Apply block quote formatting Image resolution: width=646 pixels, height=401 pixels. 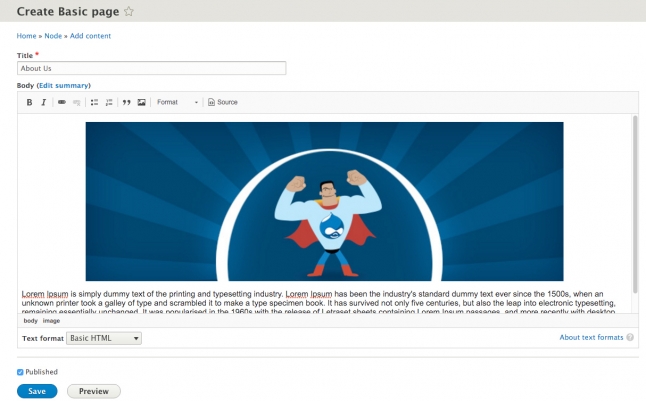126,102
